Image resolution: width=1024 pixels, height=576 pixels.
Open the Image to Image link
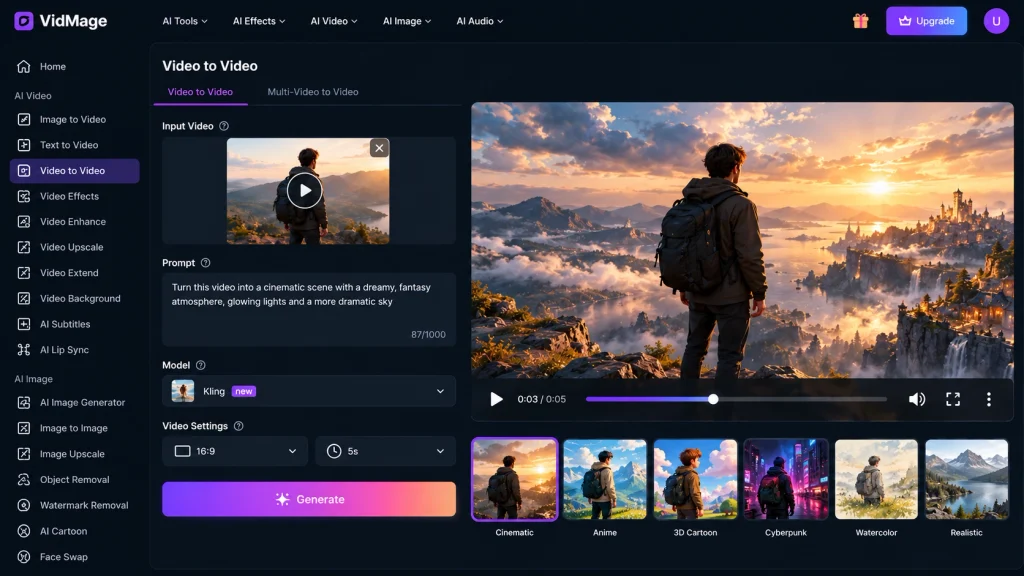[73, 428]
